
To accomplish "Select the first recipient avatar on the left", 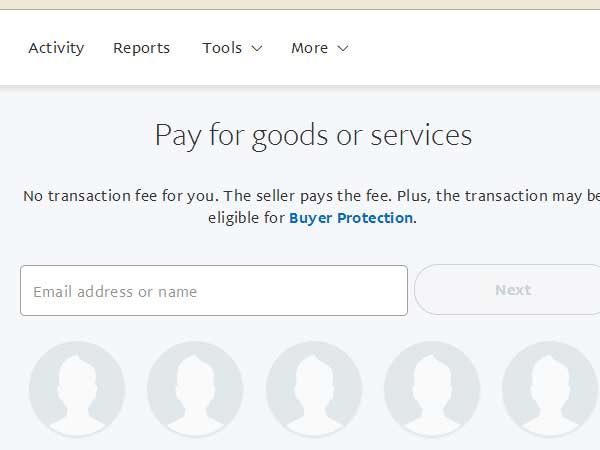I will (77, 390).
